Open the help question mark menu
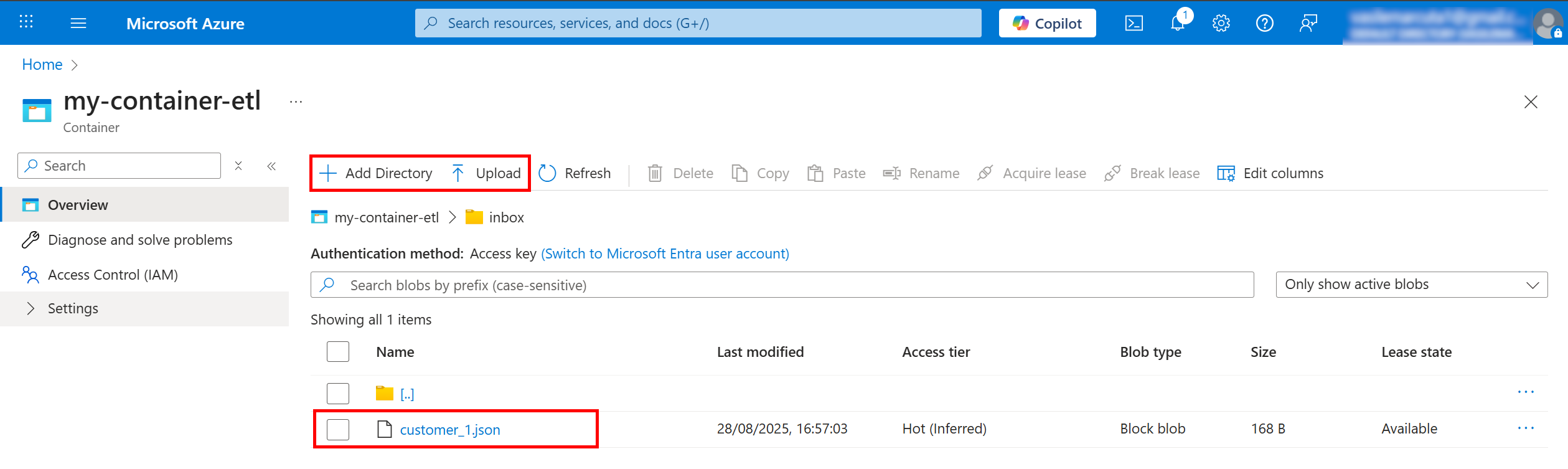This screenshot has width=1568, height=469. (1264, 23)
